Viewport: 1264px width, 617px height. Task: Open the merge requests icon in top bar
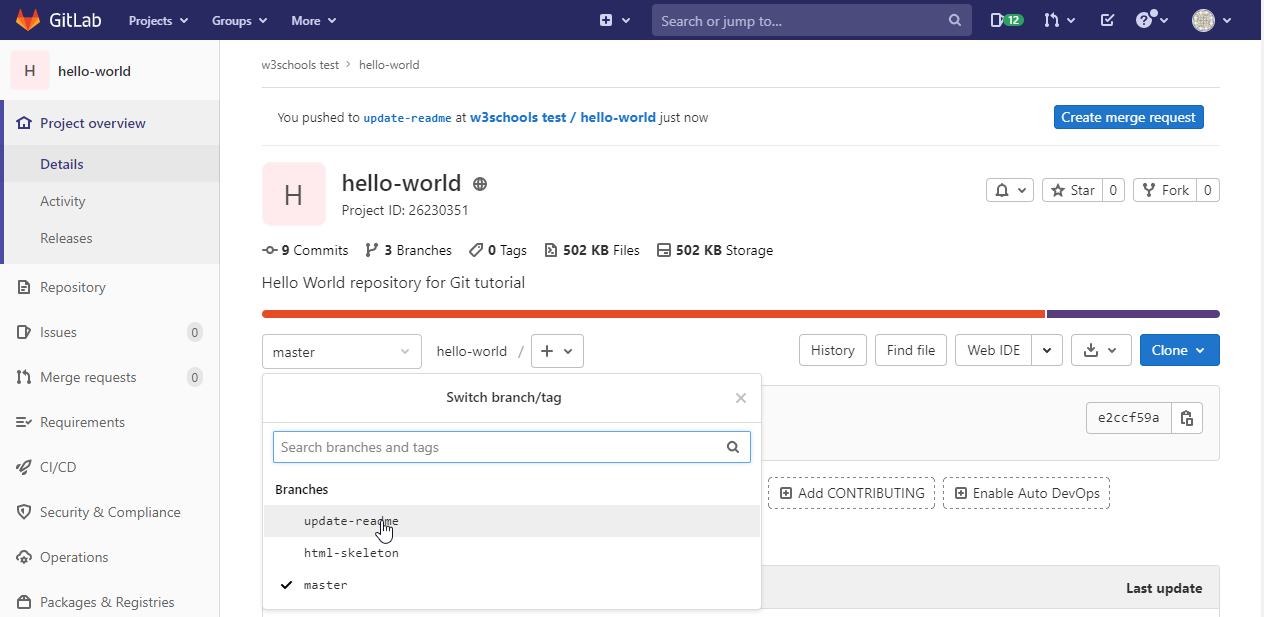tap(1059, 20)
